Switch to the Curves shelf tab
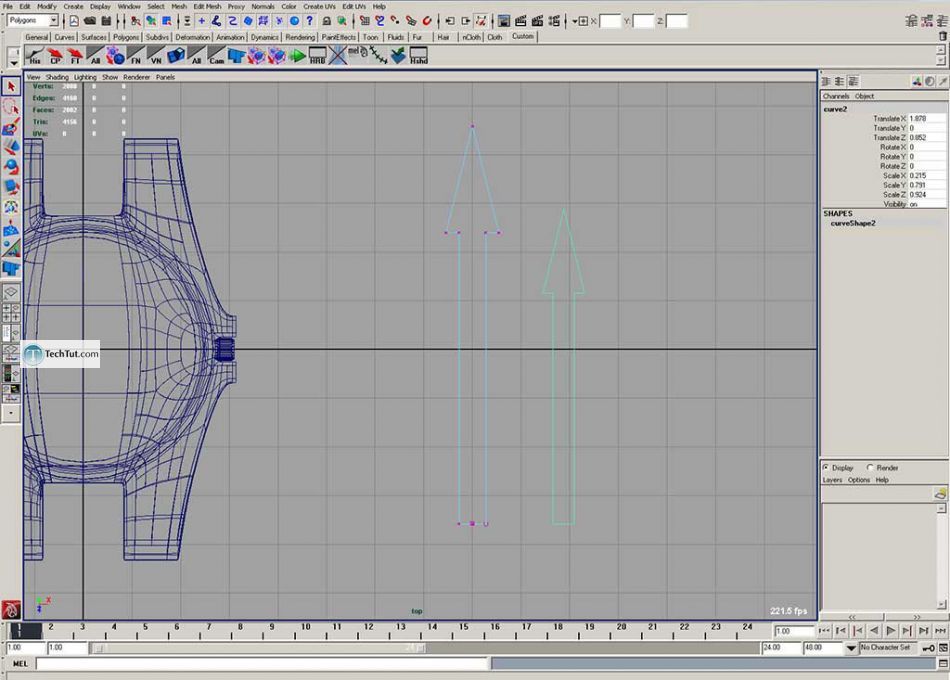The image size is (950, 680). pyautogui.click(x=64, y=37)
